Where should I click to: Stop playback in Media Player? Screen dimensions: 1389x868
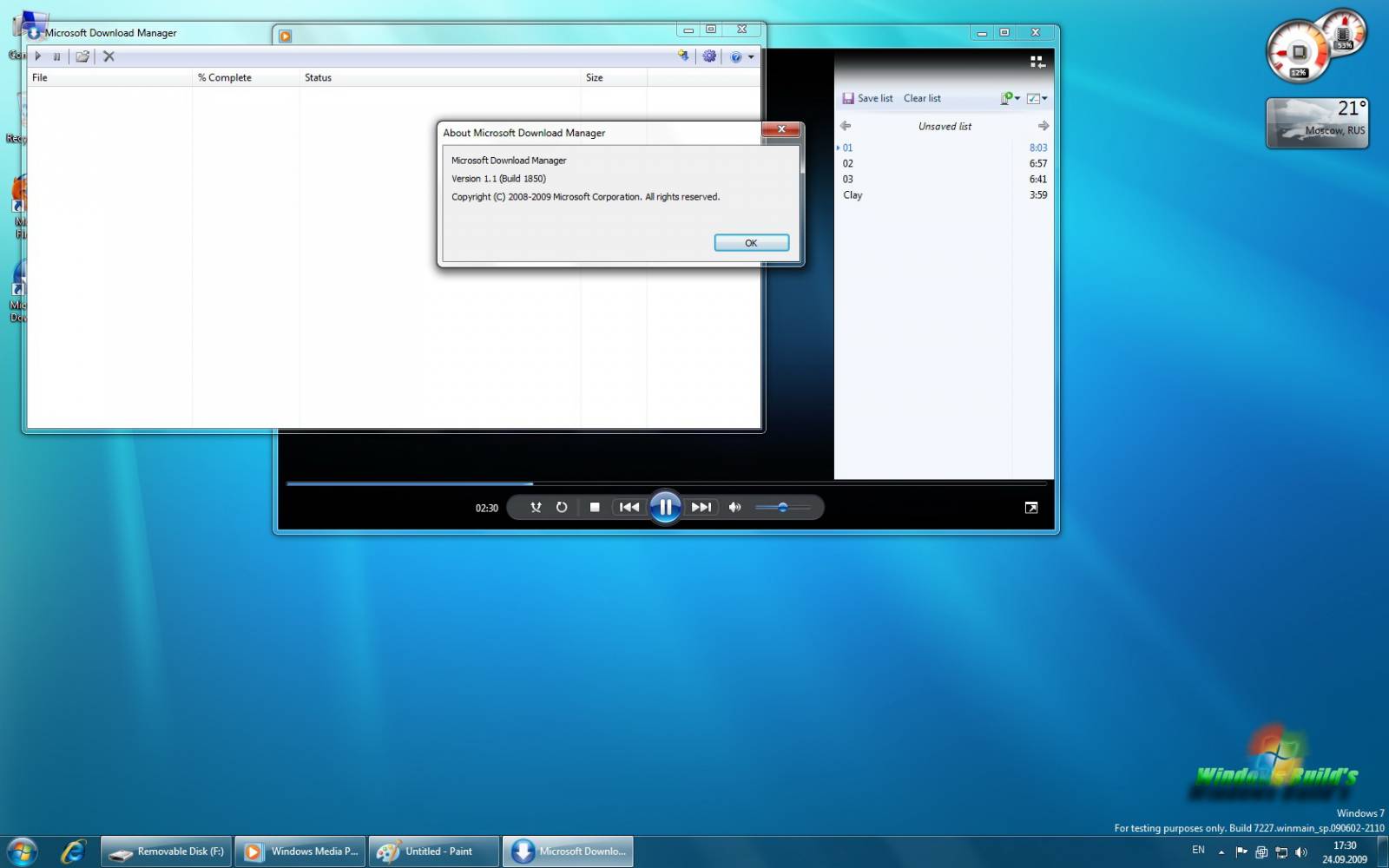coord(595,508)
